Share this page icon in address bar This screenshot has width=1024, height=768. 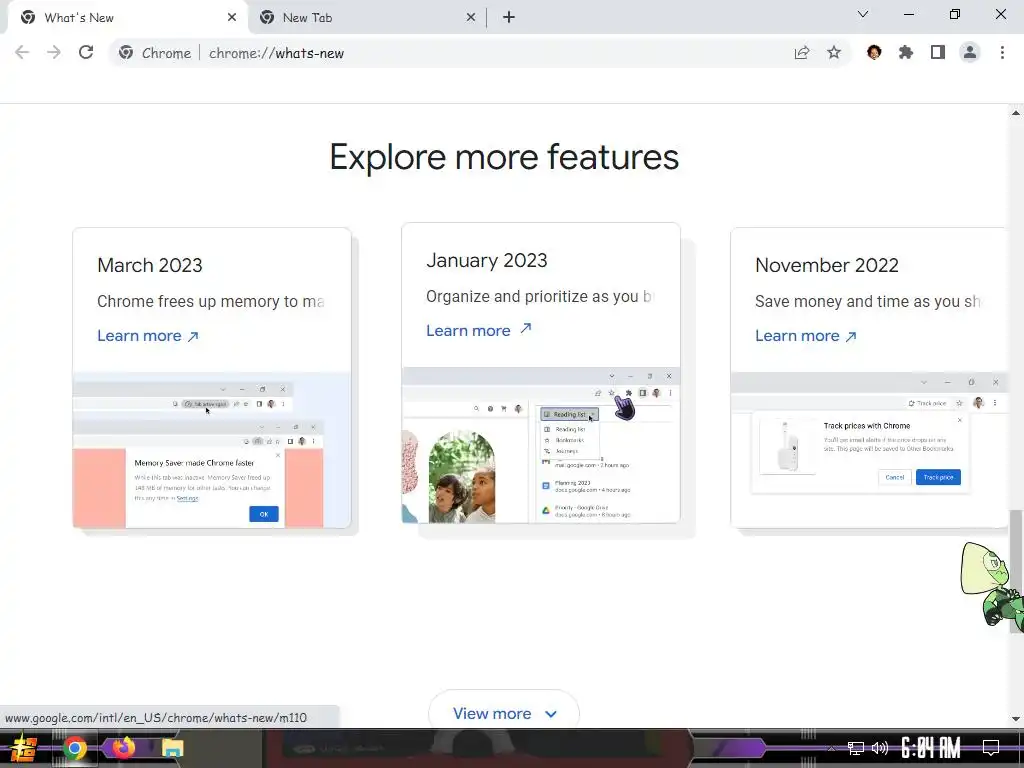(x=802, y=53)
